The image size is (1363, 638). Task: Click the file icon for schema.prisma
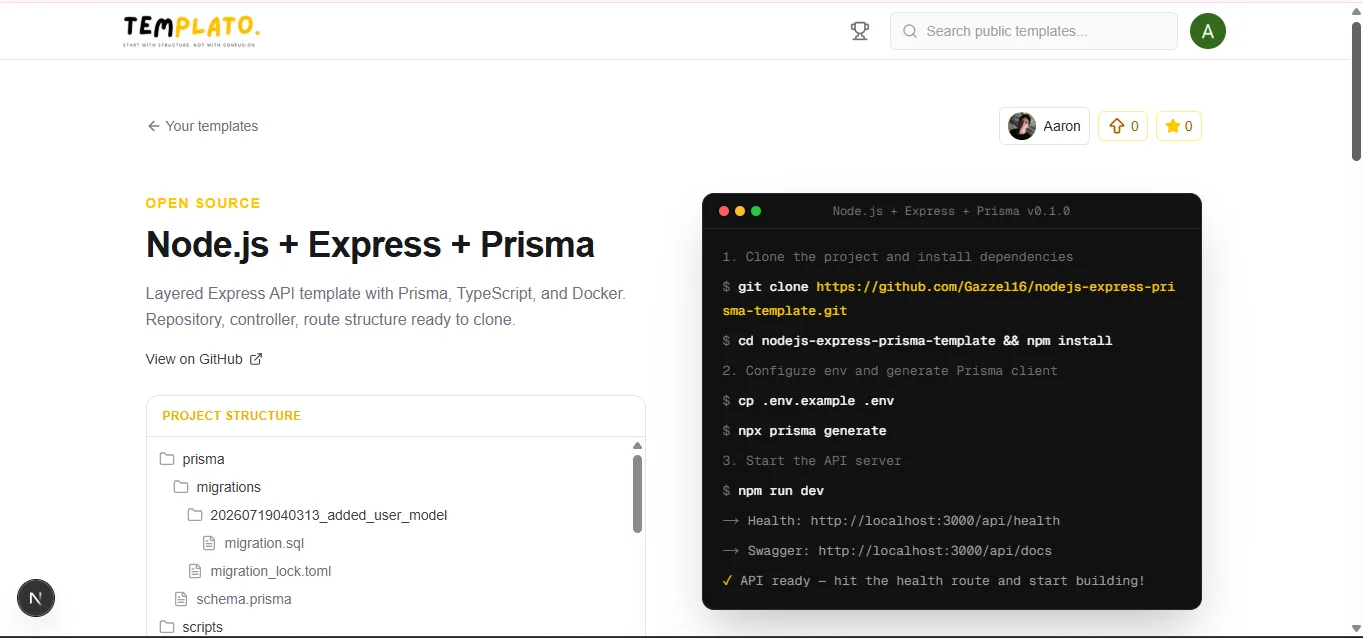(x=181, y=599)
